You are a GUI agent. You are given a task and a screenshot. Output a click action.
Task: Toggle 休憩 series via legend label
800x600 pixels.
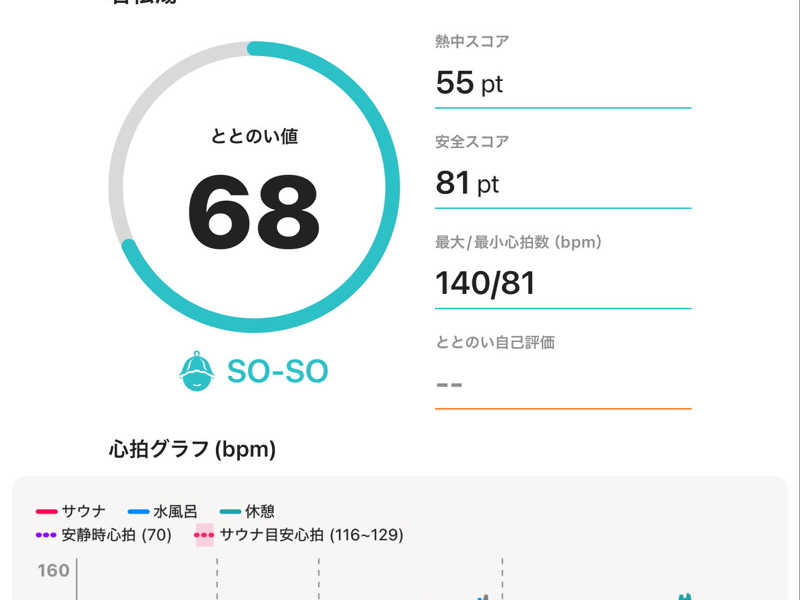pyautogui.click(x=260, y=511)
